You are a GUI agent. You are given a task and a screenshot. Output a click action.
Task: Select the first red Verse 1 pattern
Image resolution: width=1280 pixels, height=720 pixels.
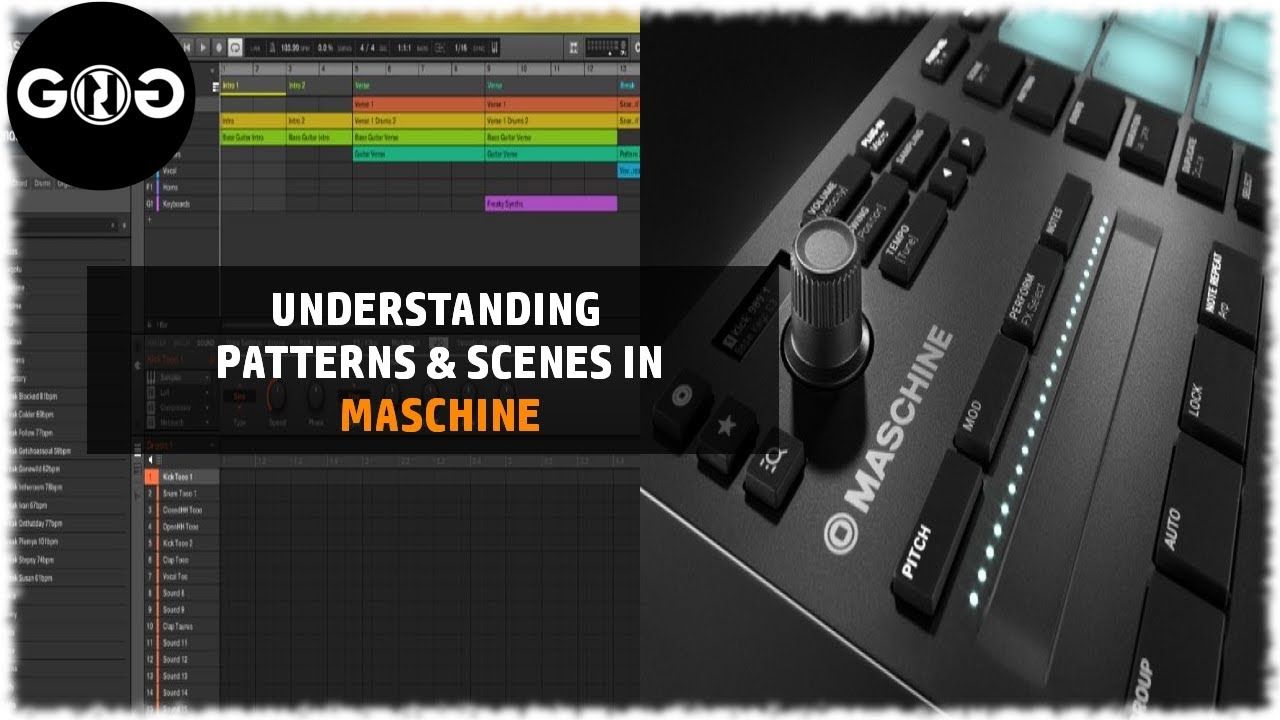click(418, 104)
